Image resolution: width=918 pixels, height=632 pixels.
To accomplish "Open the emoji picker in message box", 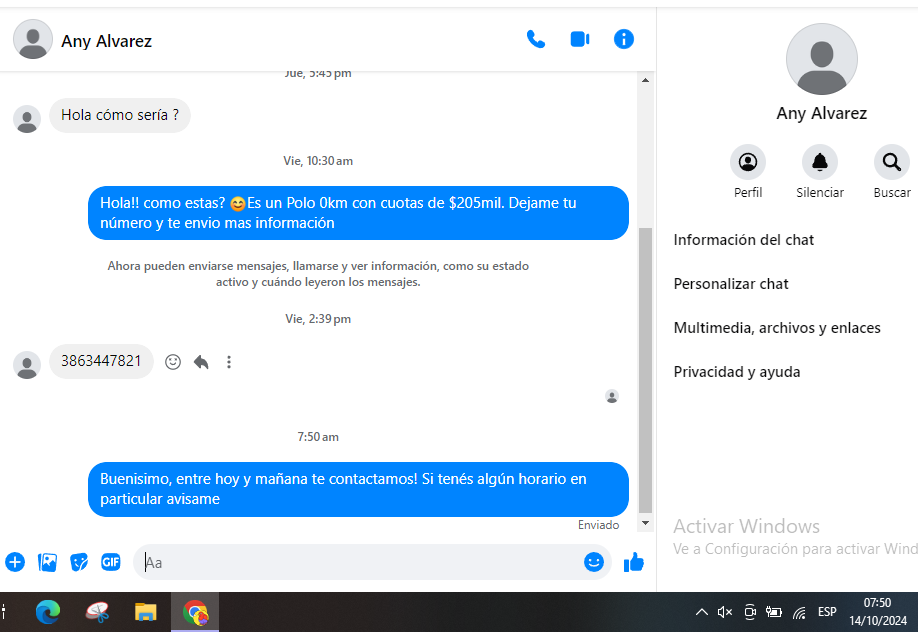I will pos(594,562).
